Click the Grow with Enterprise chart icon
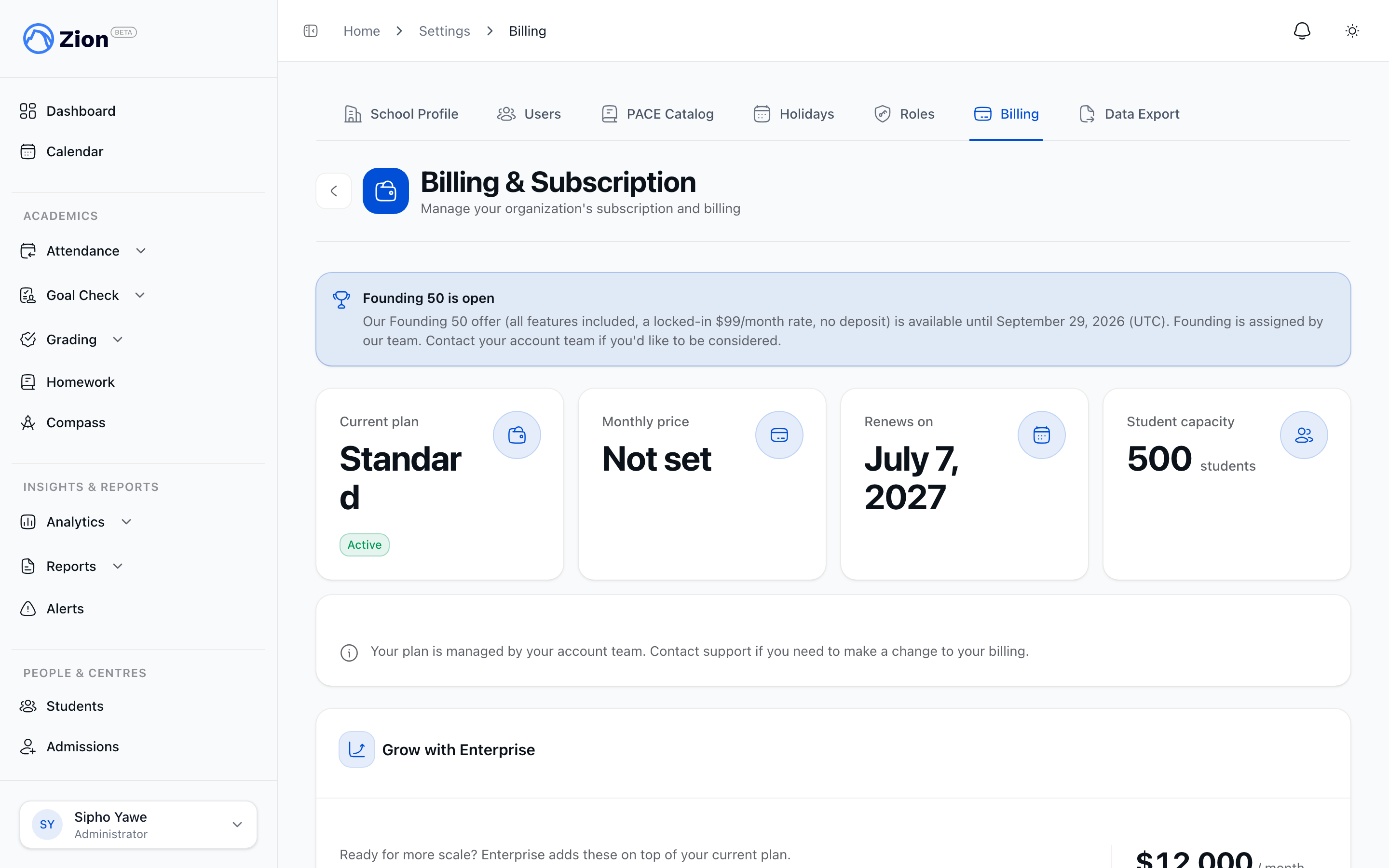The width and height of the screenshot is (1389, 868). 357,749
